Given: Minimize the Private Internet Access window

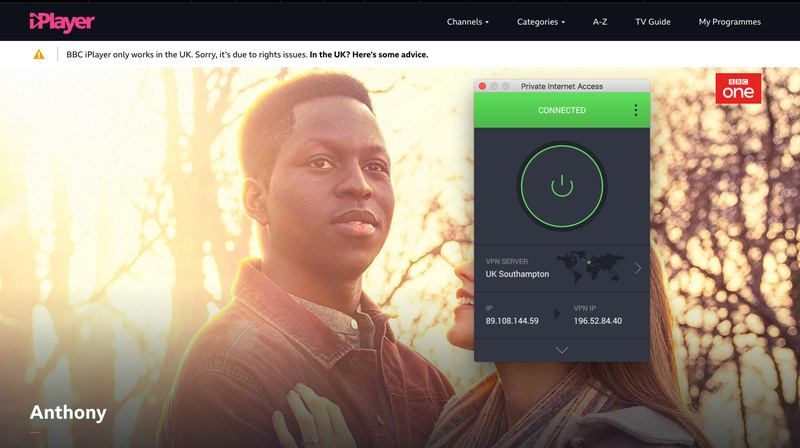Looking at the screenshot, I should tap(494, 86).
